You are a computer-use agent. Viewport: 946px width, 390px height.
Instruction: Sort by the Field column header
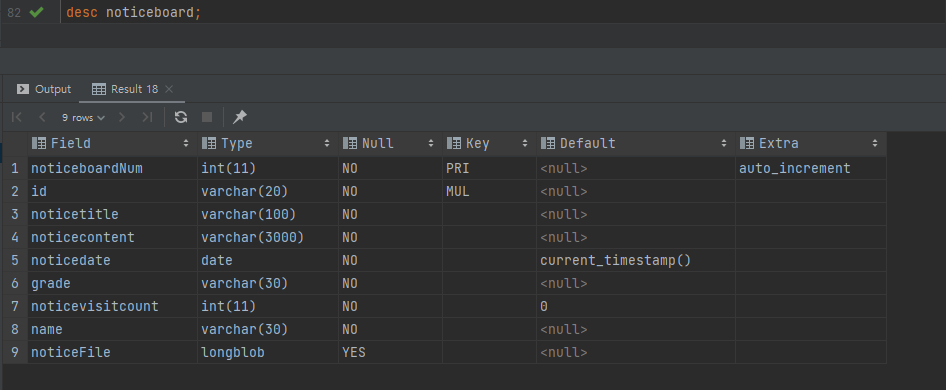[112, 144]
